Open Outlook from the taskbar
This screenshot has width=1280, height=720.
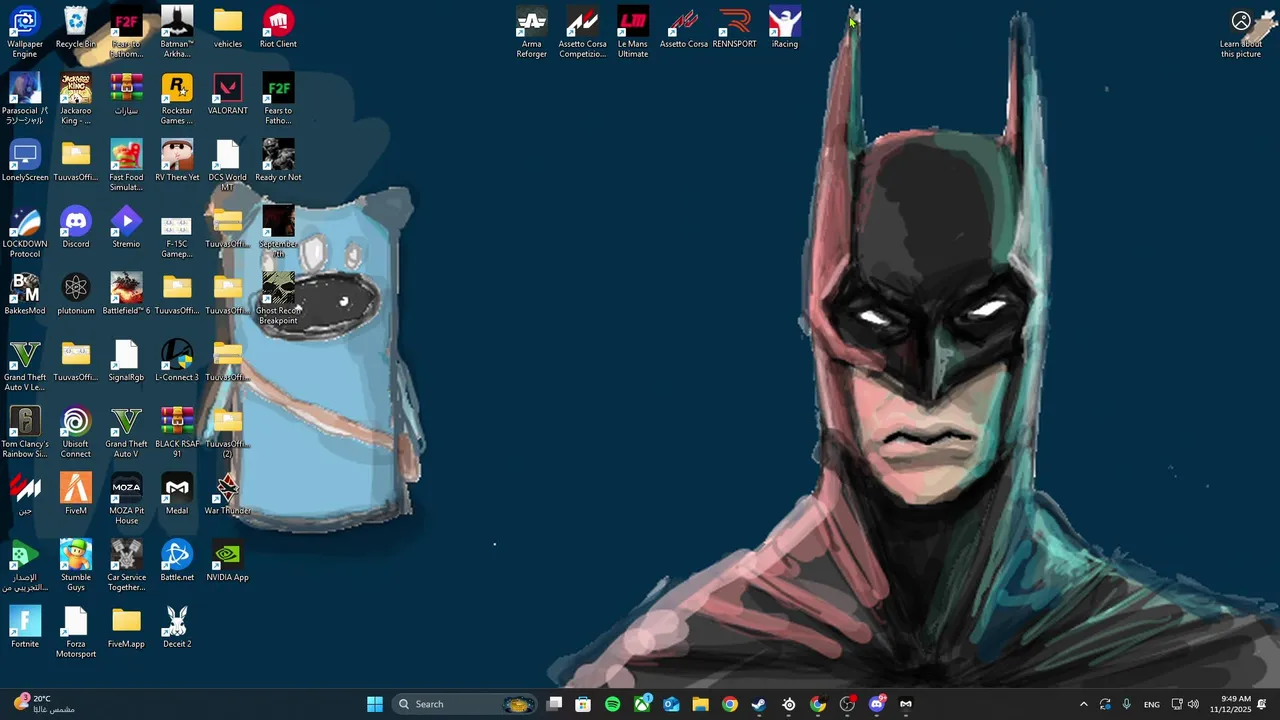[671, 704]
